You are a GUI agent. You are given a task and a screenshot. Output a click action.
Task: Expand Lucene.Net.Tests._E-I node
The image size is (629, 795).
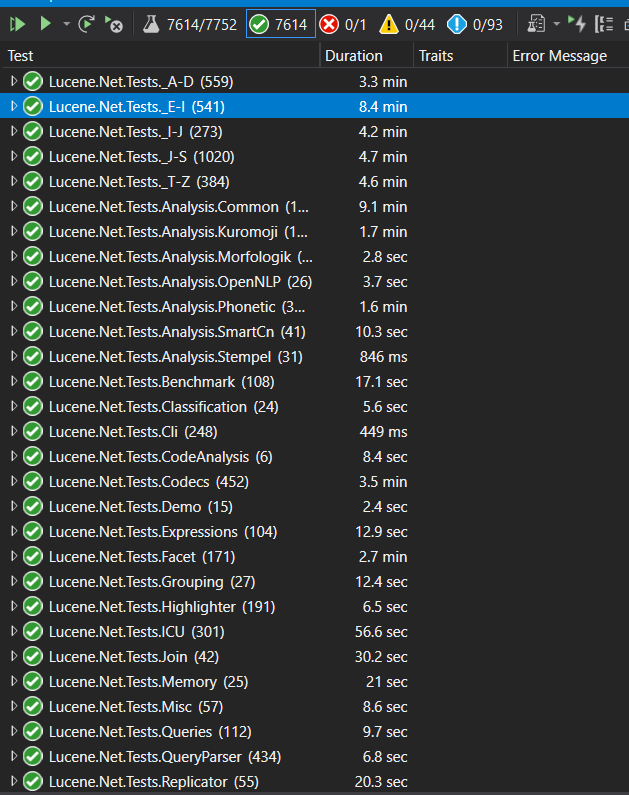coord(14,106)
